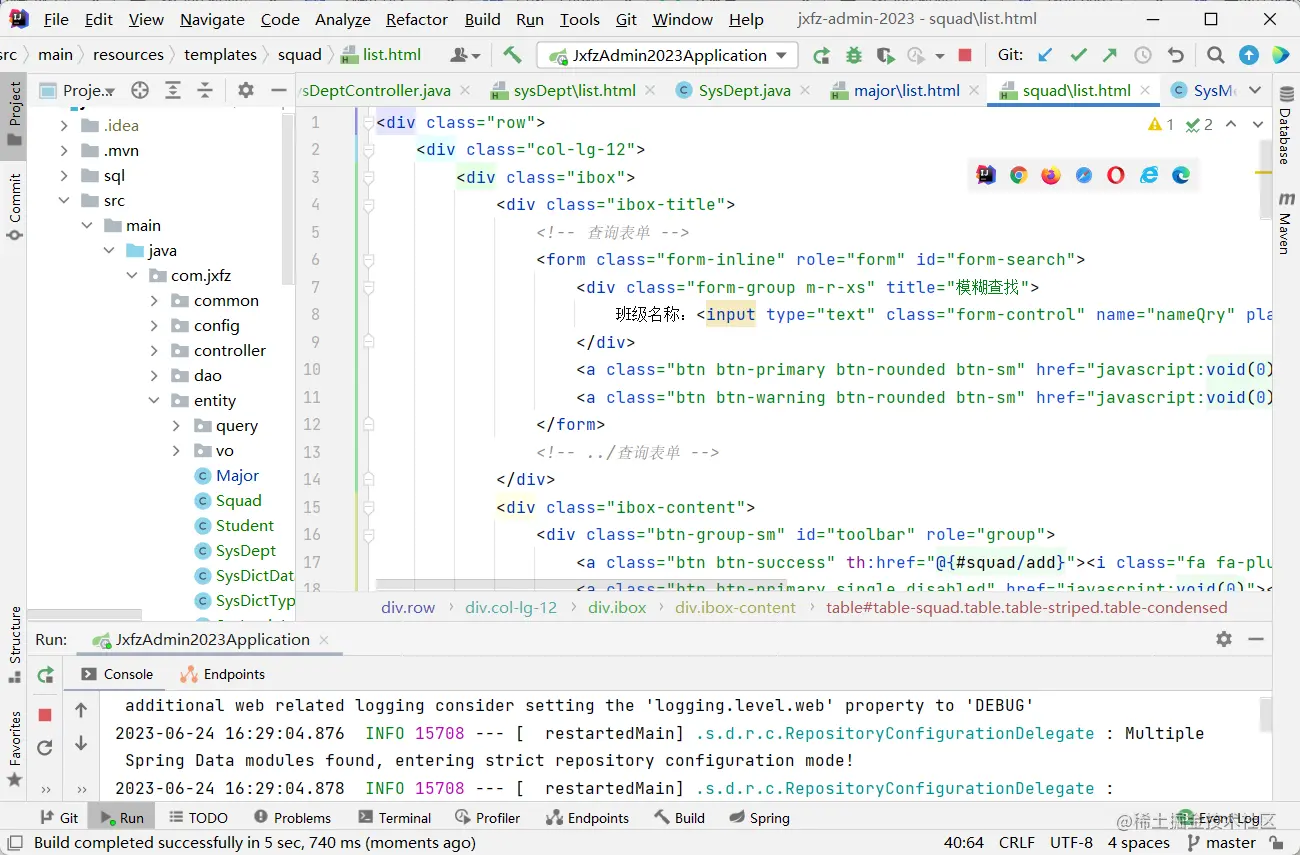Open Run configuration dropdown JxfzAdmin2023Application
Image resolution: width=1300 pixels, height=855 pixels.
667,56
